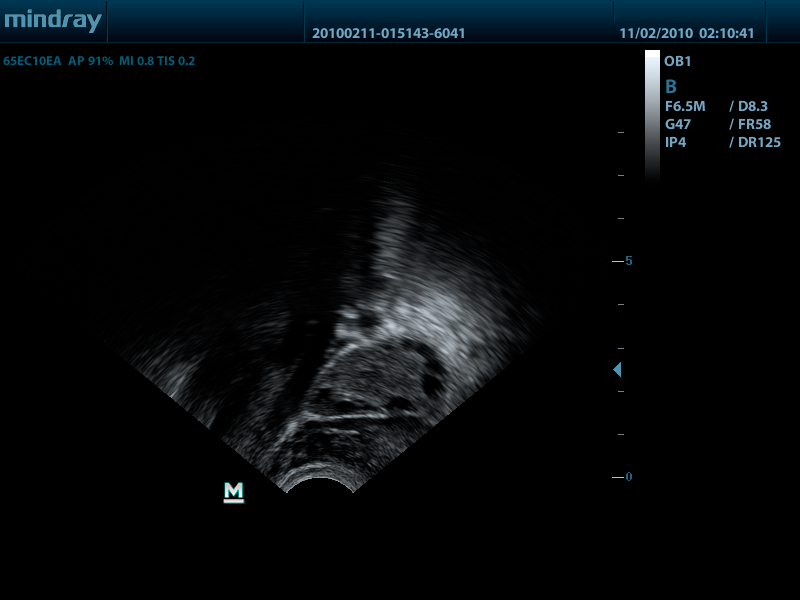Click the 65EC10EA probe model label
Image resolution: width=800 pixels, height=600 pixels.
(32, 61)
